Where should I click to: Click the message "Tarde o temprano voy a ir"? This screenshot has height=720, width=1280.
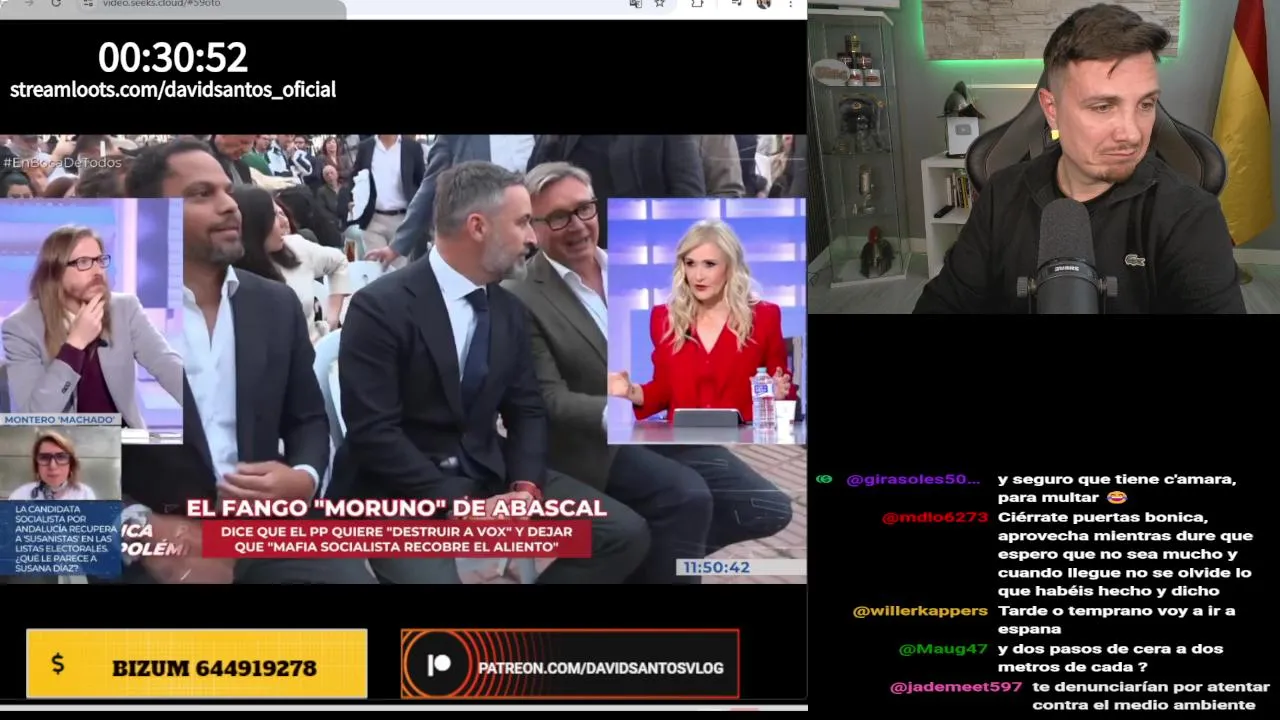click(1116, 620)
